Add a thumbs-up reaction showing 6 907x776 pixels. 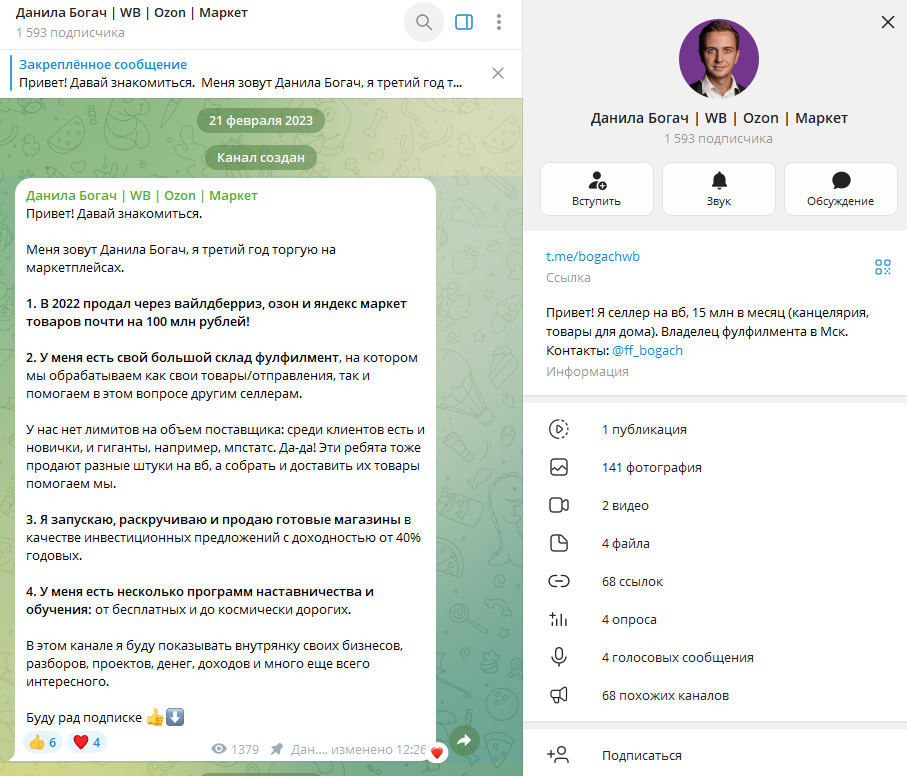[x=42, y=742]
